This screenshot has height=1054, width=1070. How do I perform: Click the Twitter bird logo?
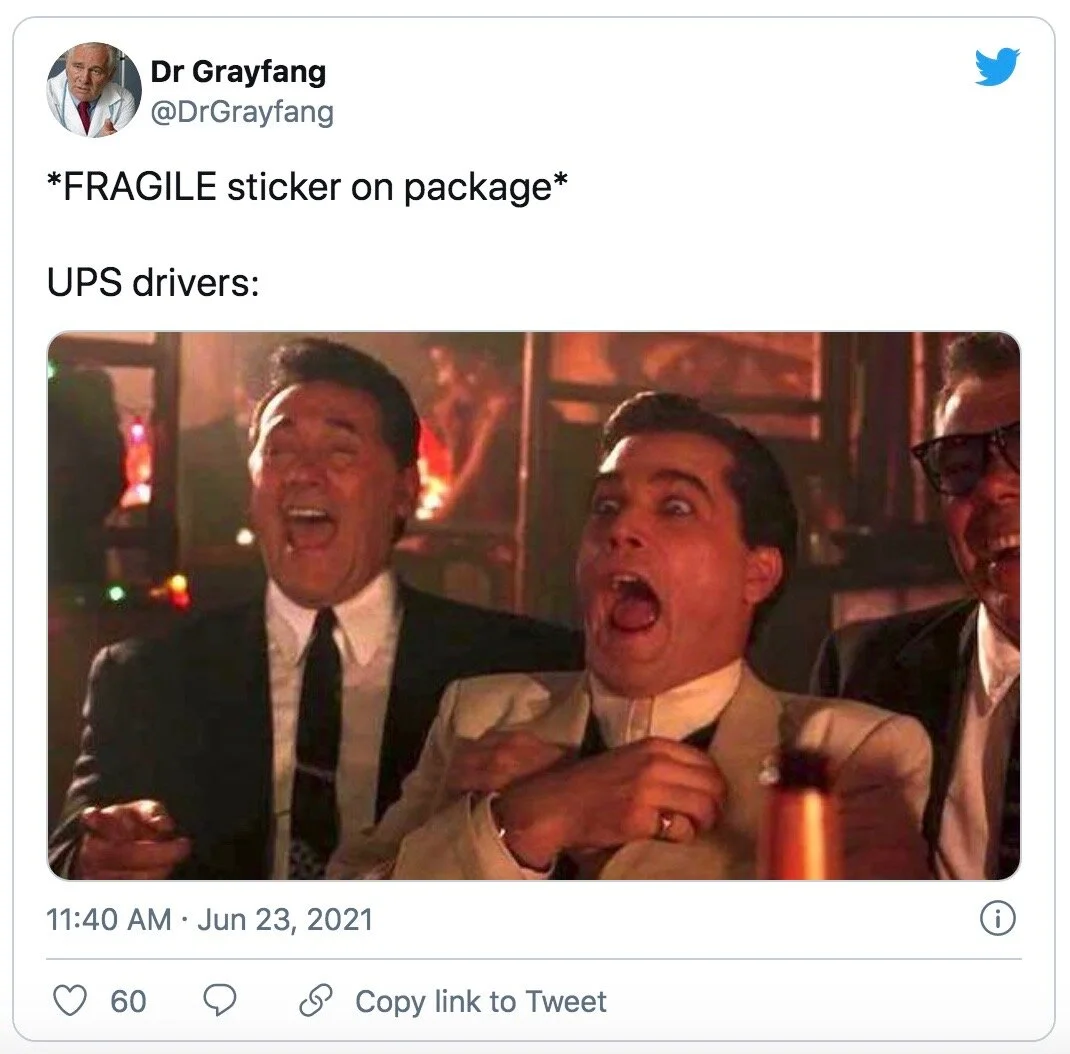pyautogui.click(x=997, y=66)
